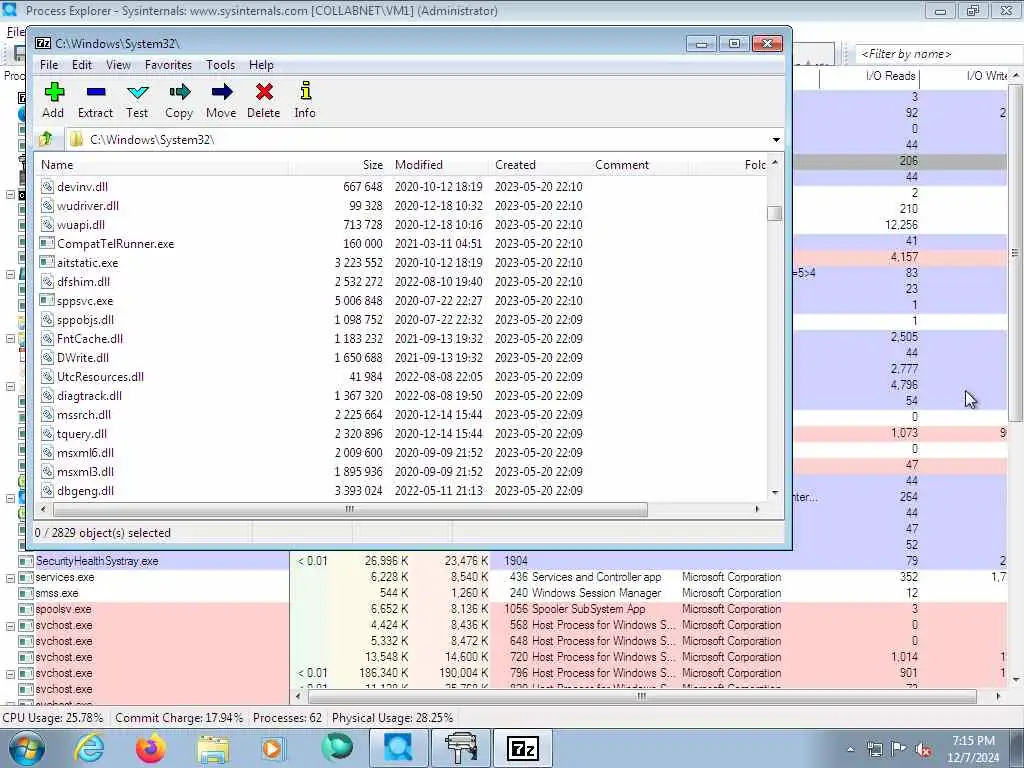Select tquery.dll in the file list
The width and height of the screenshot is (1024, 768).
tap(82, 433)
